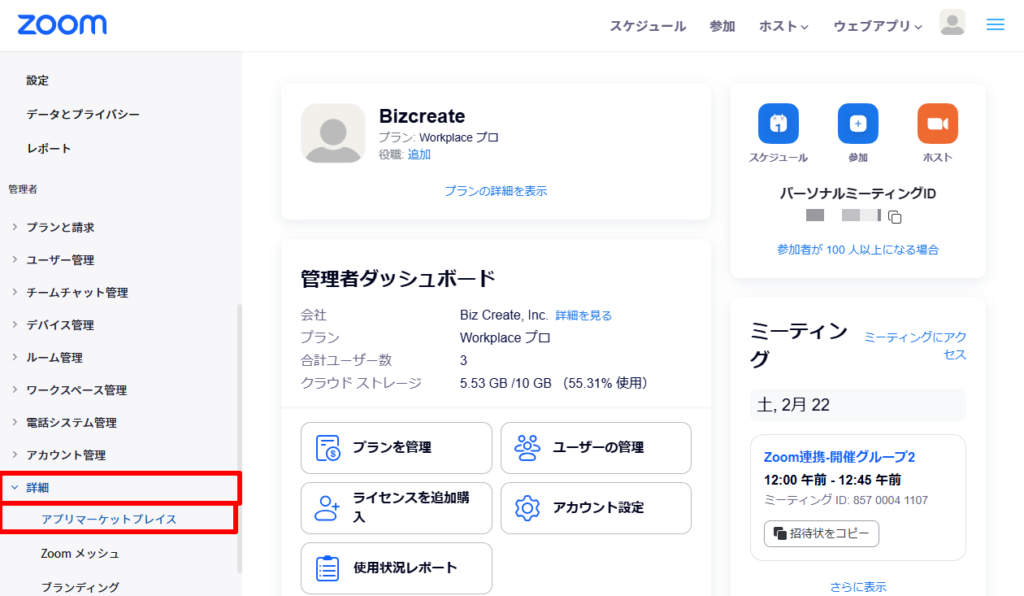Click the blue スケジュール calendar icon
Viewport: 1024px width, 596px height.
778,123
